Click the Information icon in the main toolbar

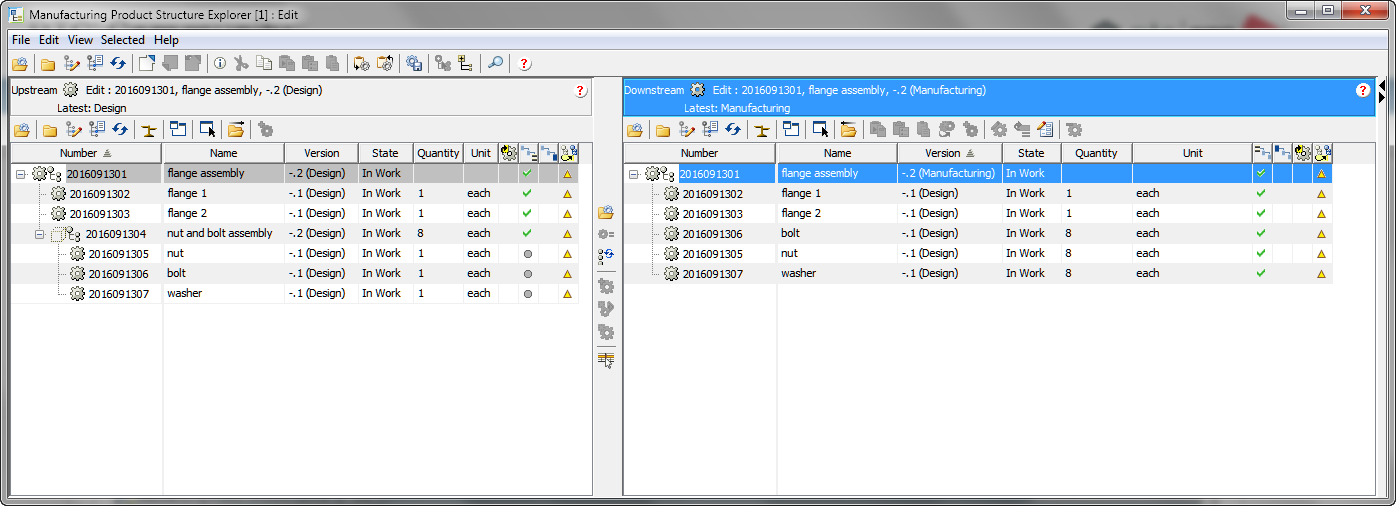(220, 64)
